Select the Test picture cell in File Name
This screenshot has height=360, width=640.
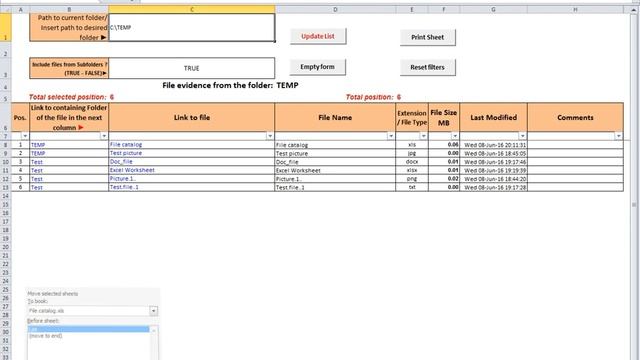coord(335,153)
